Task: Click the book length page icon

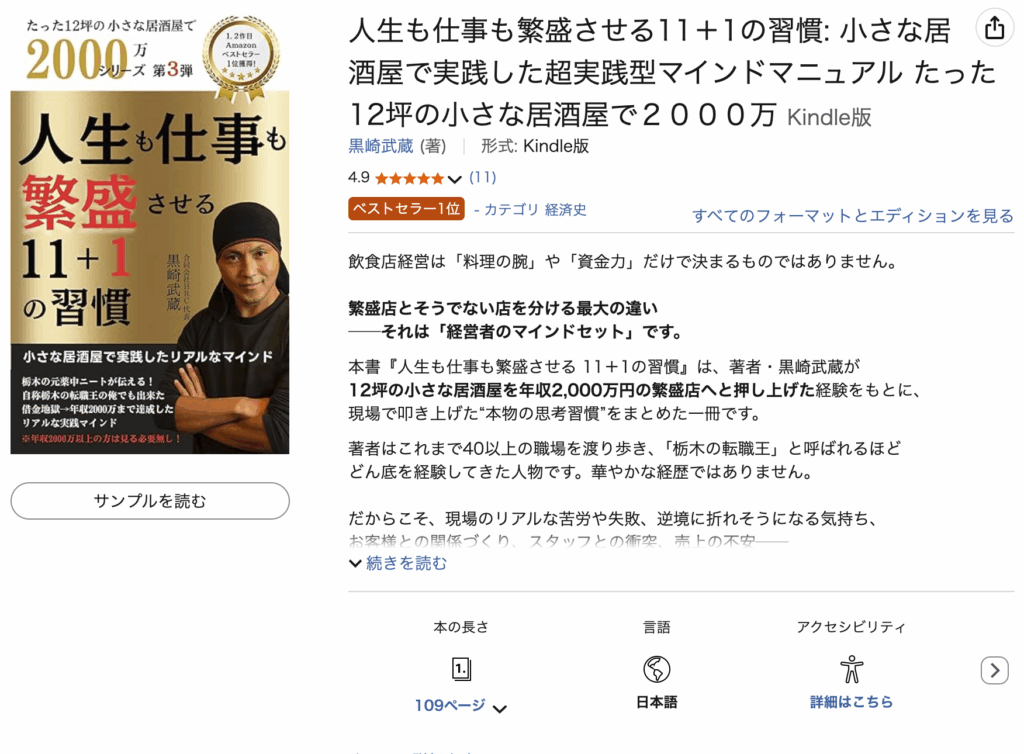Action: [461, 669]
